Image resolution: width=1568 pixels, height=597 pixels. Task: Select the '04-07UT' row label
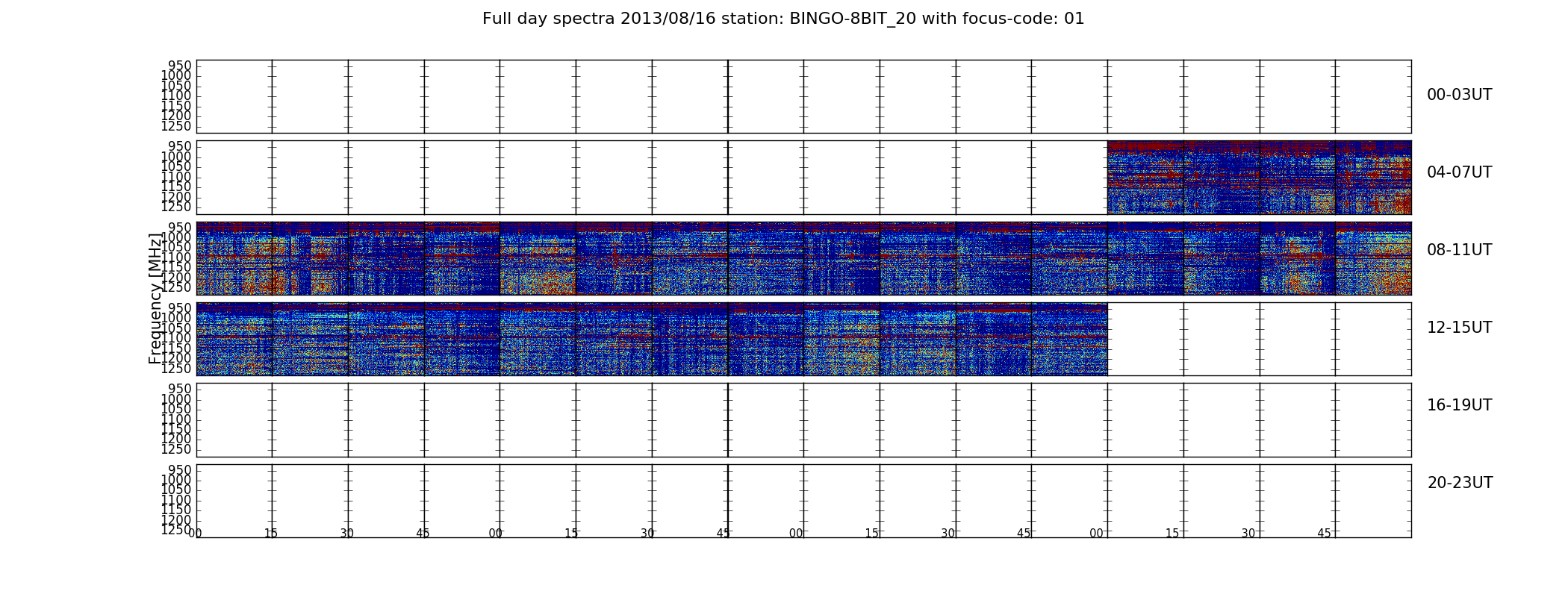[1459, 172]
